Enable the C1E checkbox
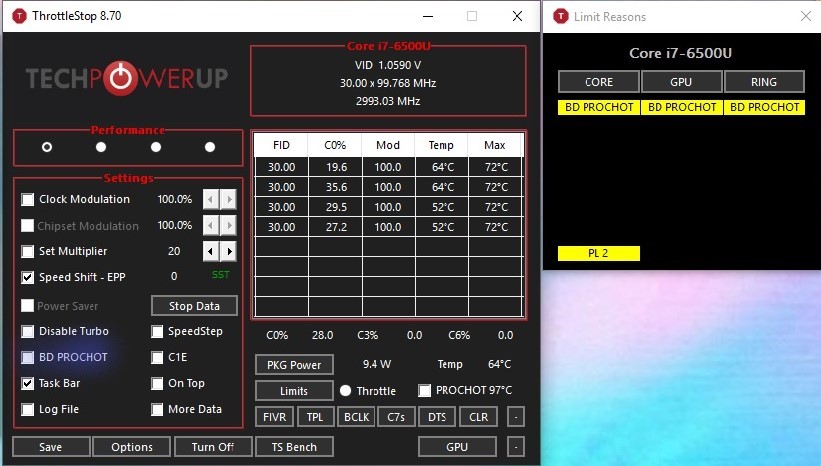 tap(157, 357)
